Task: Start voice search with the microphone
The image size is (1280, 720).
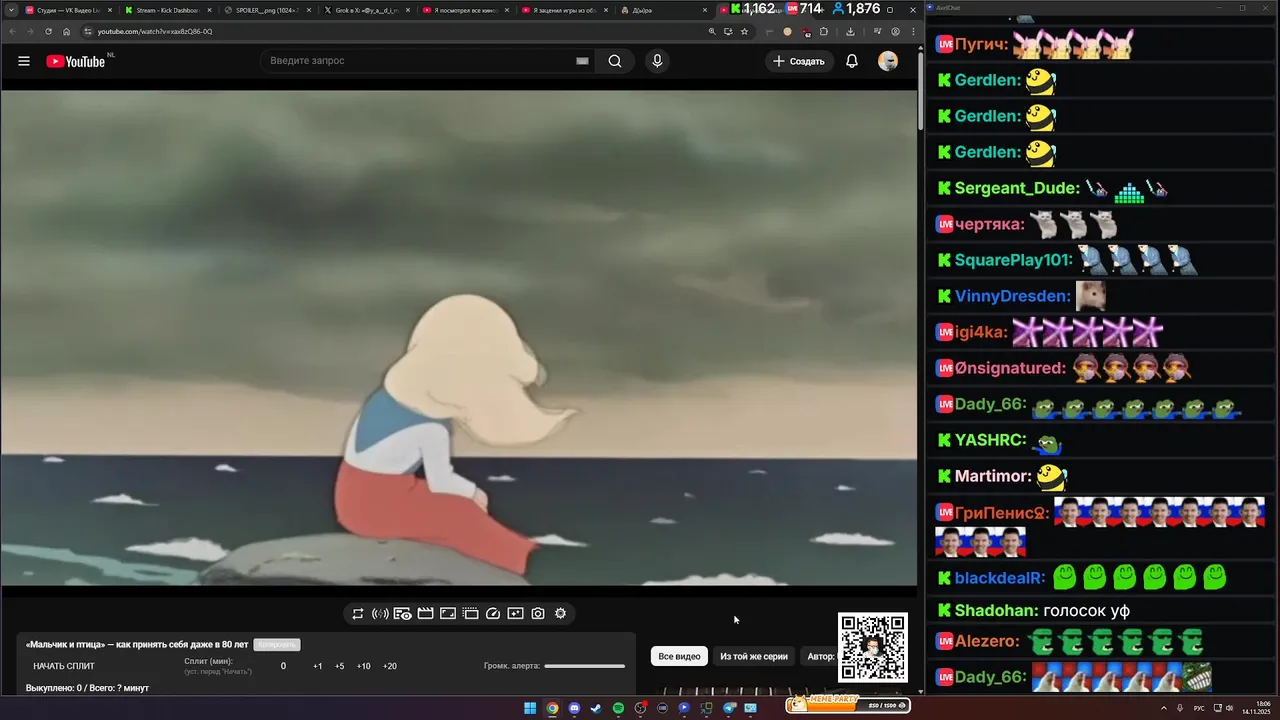Action: coord(657,61)
